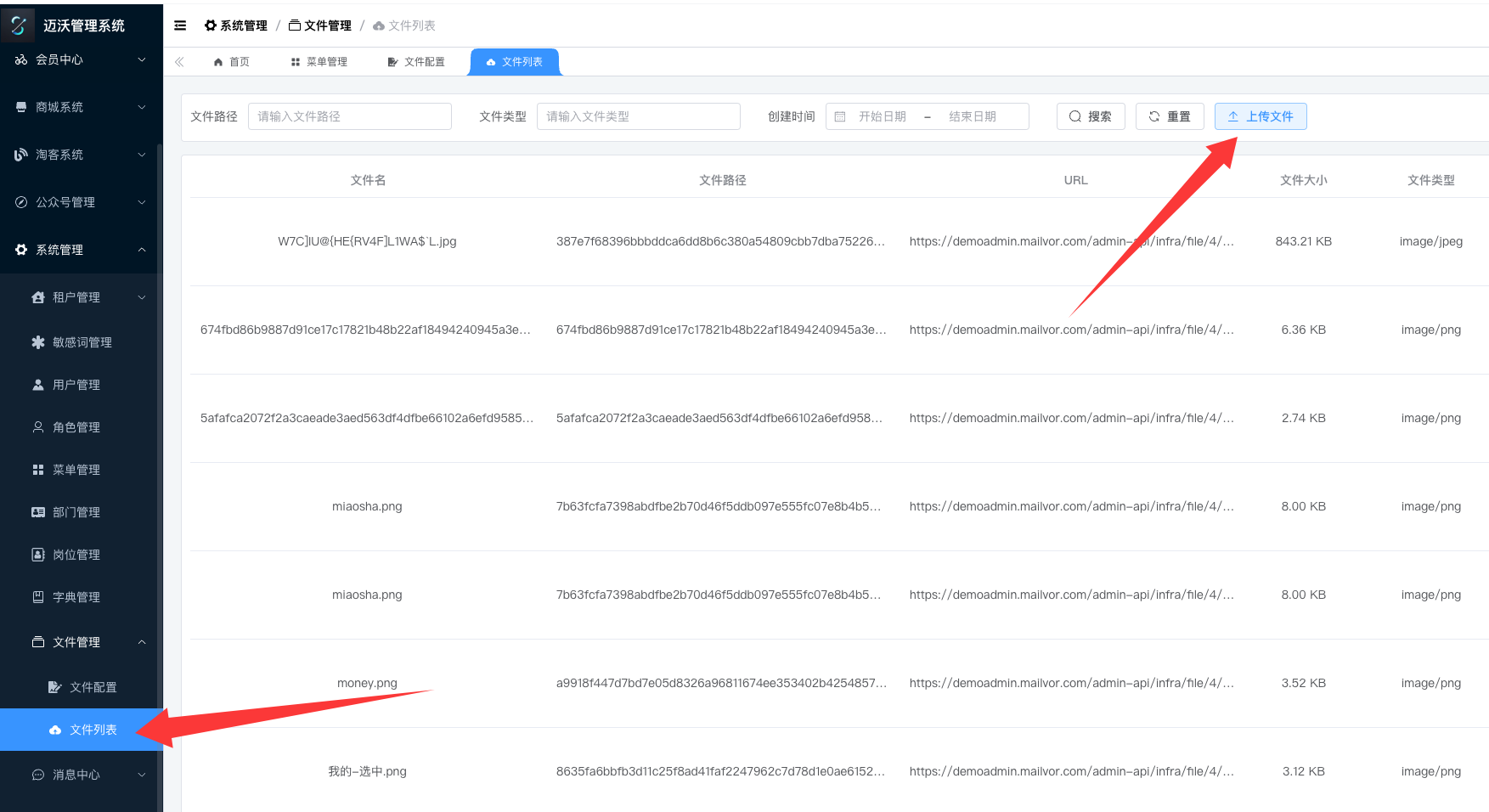Click the double-arrow tab scroll left icon
This screenshot has width=1489, height=812.
pyautogui.click(x=179, y=62)
